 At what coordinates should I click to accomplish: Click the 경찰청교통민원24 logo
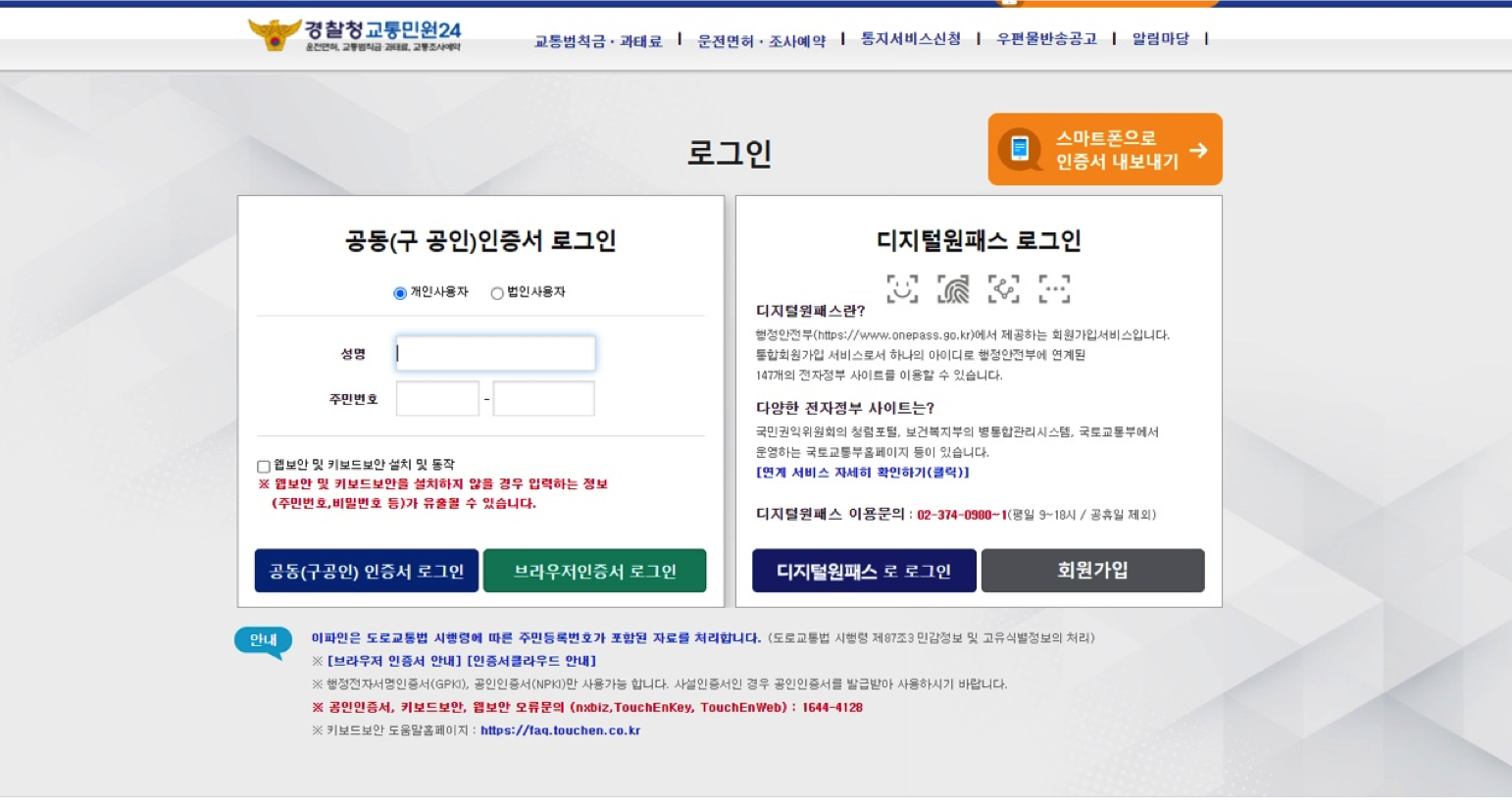click(x=354, y=35)
